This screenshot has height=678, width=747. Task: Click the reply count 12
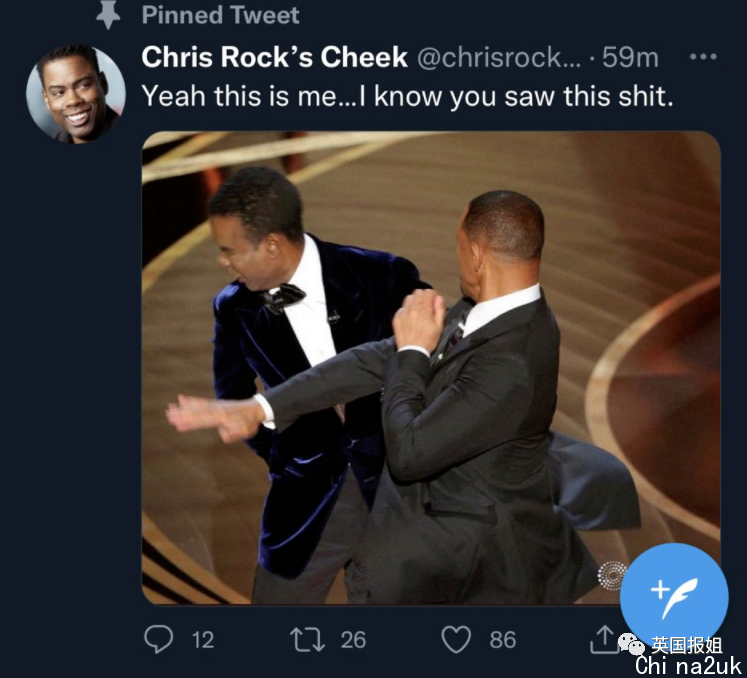coord(202,639)
